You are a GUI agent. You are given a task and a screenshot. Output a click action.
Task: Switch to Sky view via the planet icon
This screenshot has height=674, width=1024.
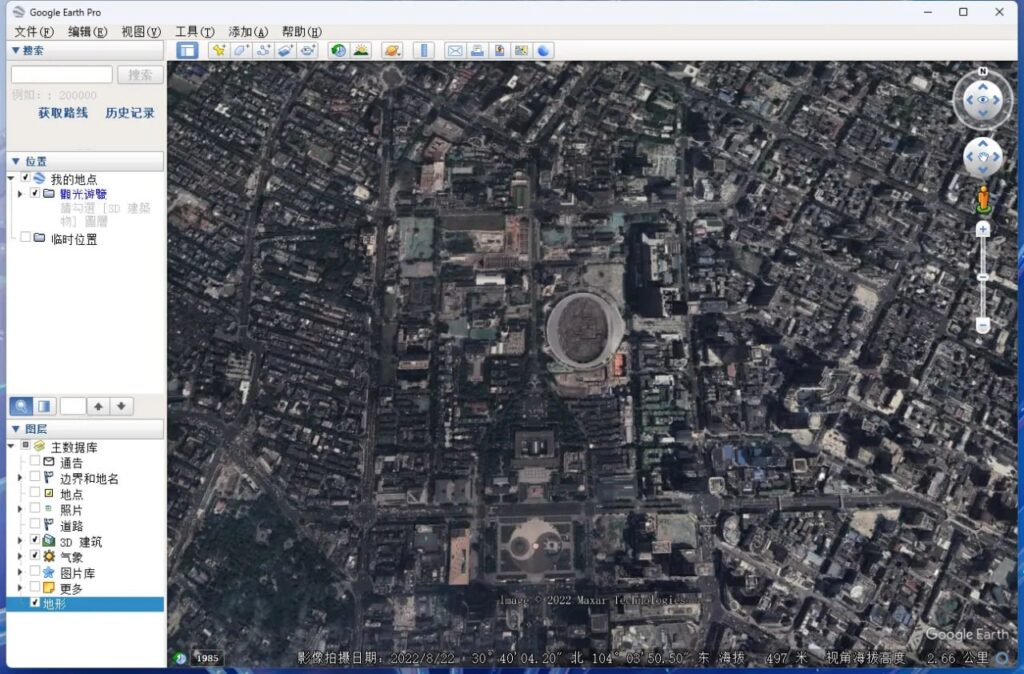pyautogui.click(x=392, y=50)
